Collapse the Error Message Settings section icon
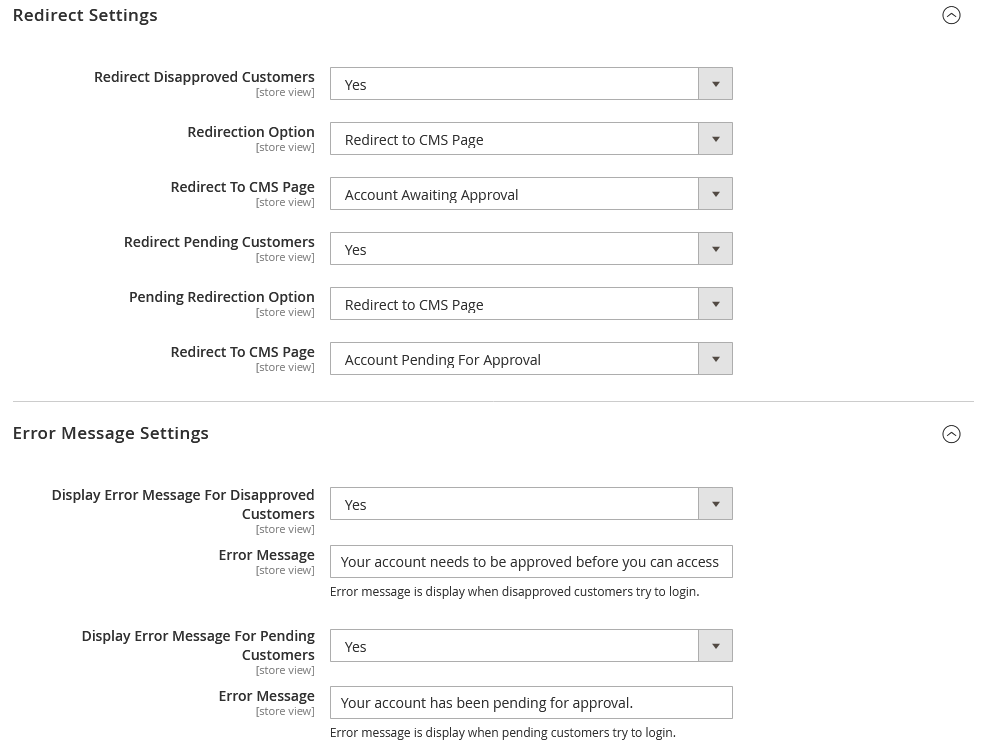Screen dimensions: 988x751 click(x=951, y=434)
